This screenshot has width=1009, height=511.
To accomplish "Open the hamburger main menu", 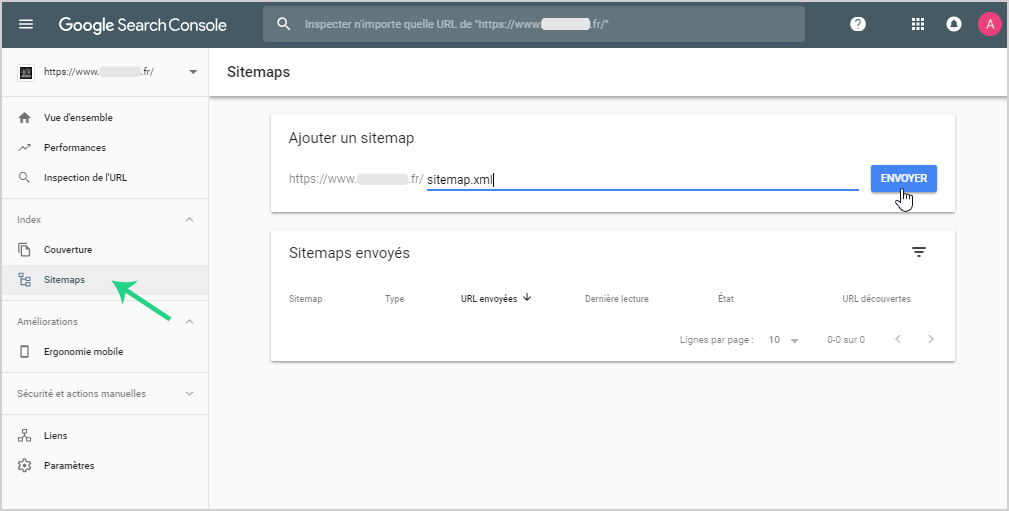I will pyautogui.click(x=26, y=24).
